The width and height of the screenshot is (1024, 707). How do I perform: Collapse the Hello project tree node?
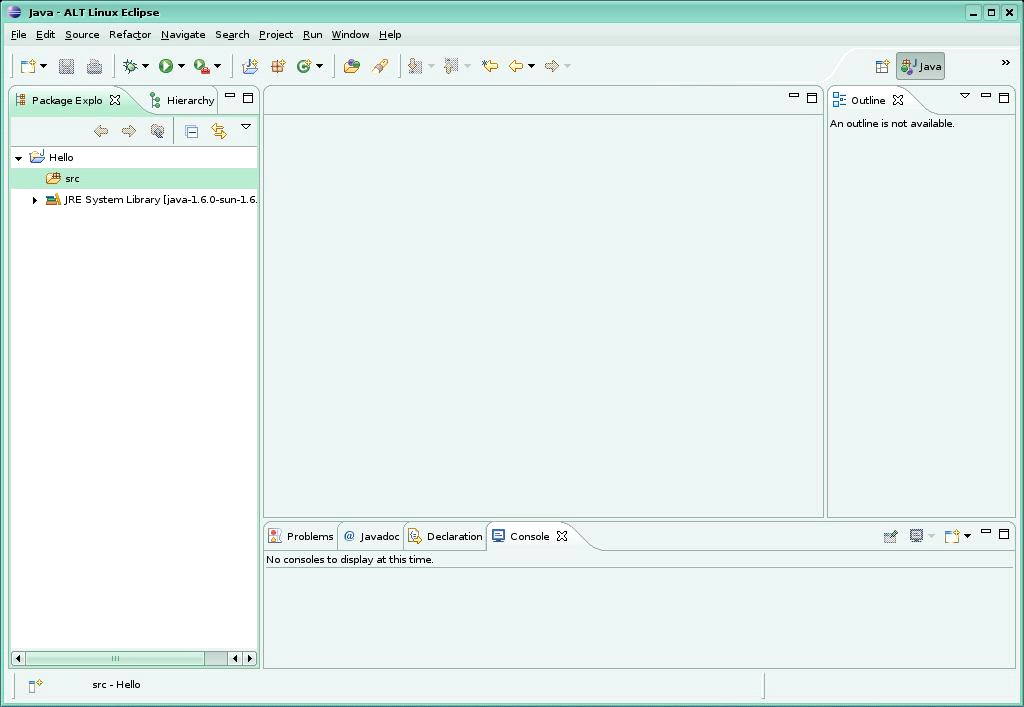19,158
